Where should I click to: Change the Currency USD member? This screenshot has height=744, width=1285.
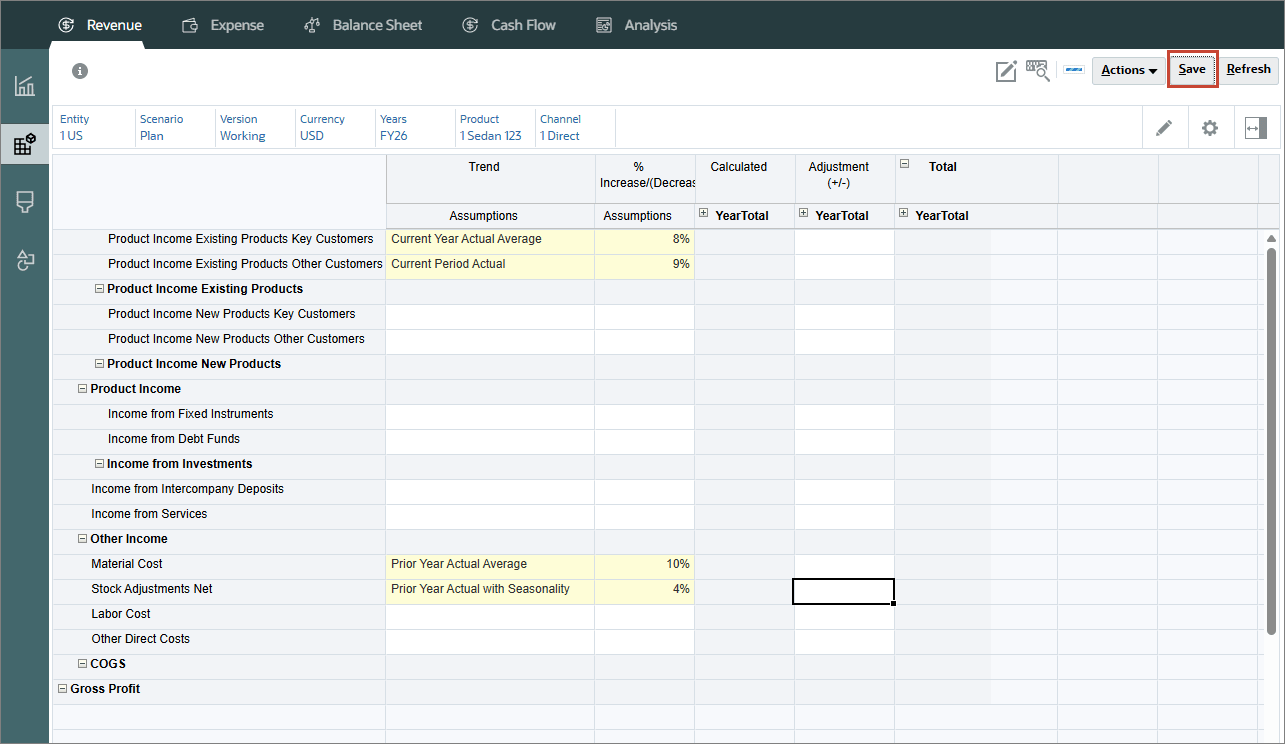point(334,127)
